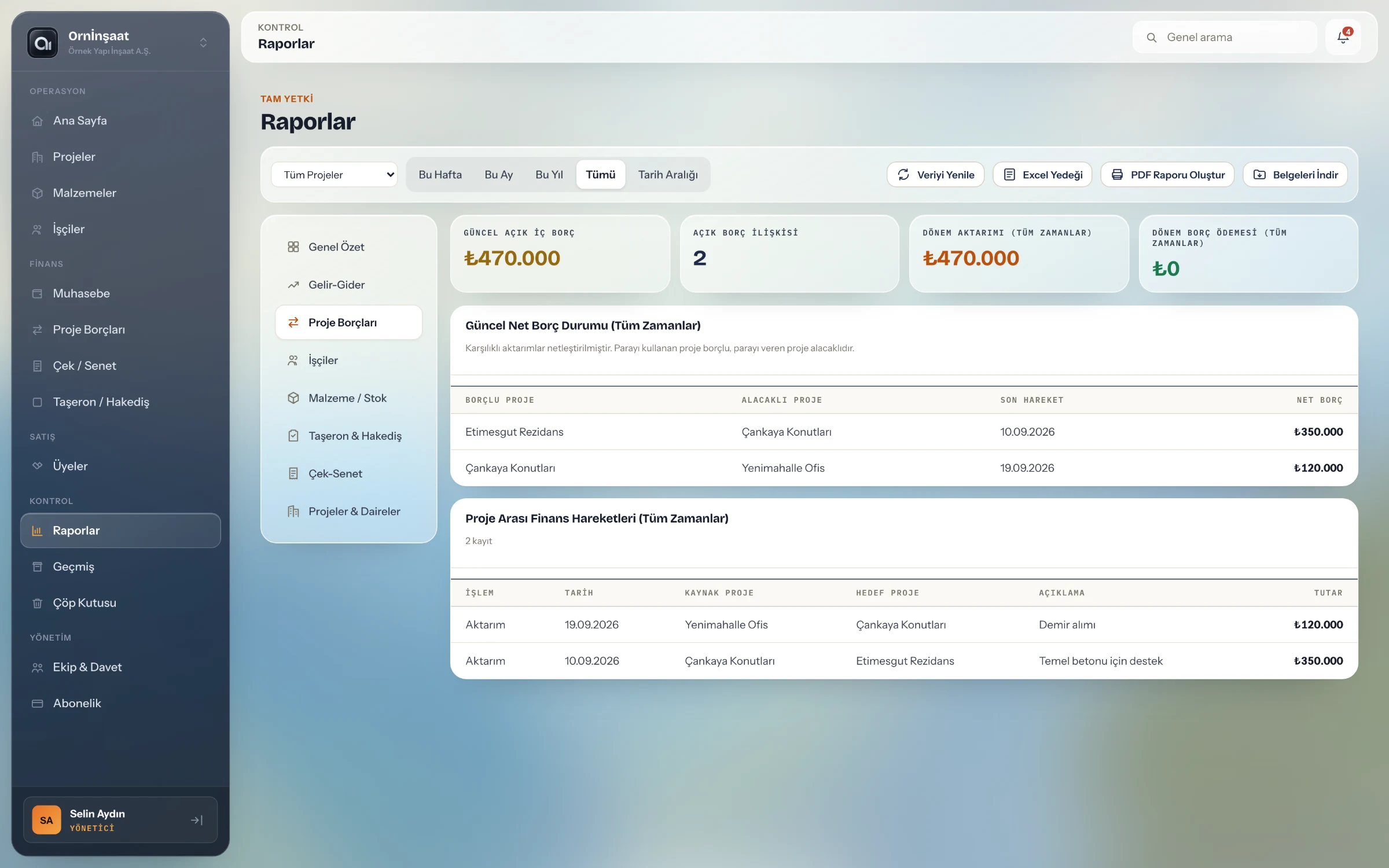The width and height of the screenshot is (1389, 868).
Task: Open Muhasebe in the sidebar
Action: (x=120, y=293)
